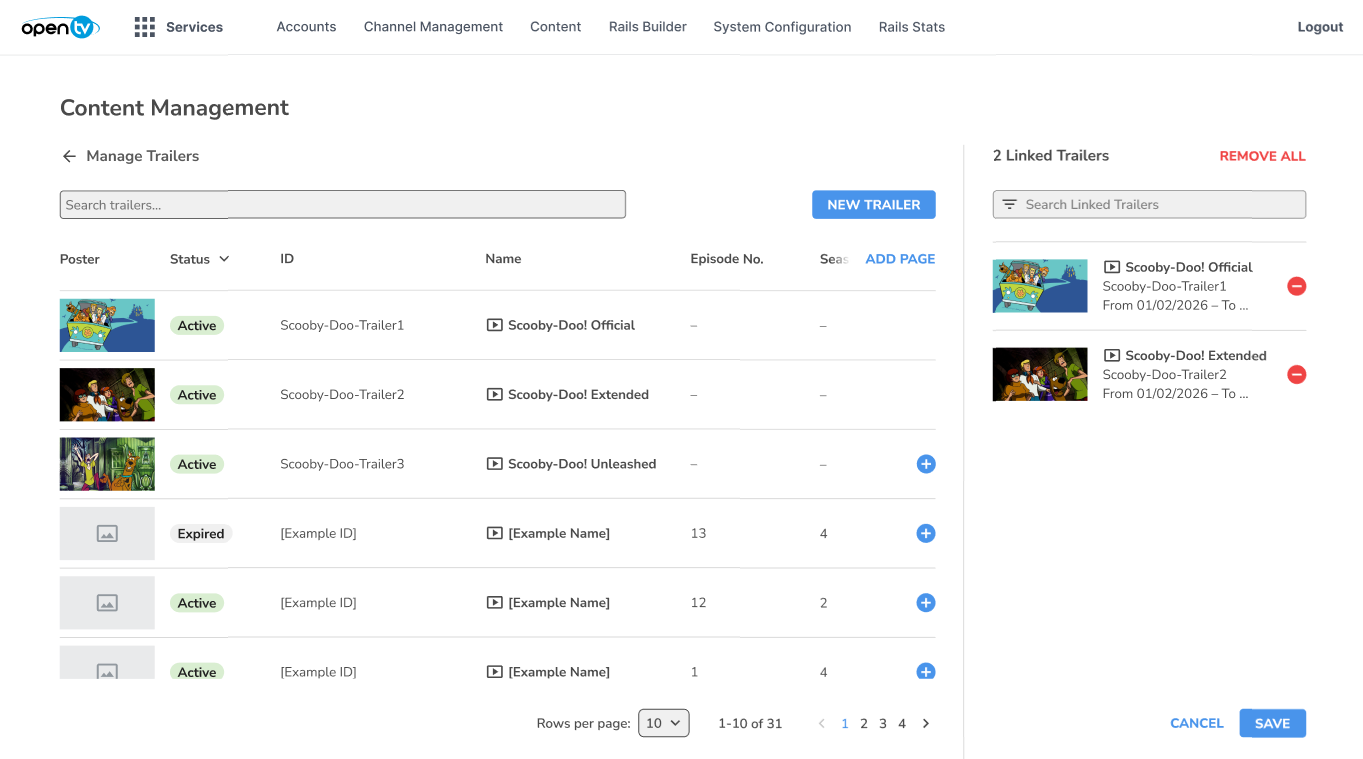This screenshot has width=1363, height=759.
Task: Click the filter icon in Search Linked Trailers
Action: (1009, 204)
